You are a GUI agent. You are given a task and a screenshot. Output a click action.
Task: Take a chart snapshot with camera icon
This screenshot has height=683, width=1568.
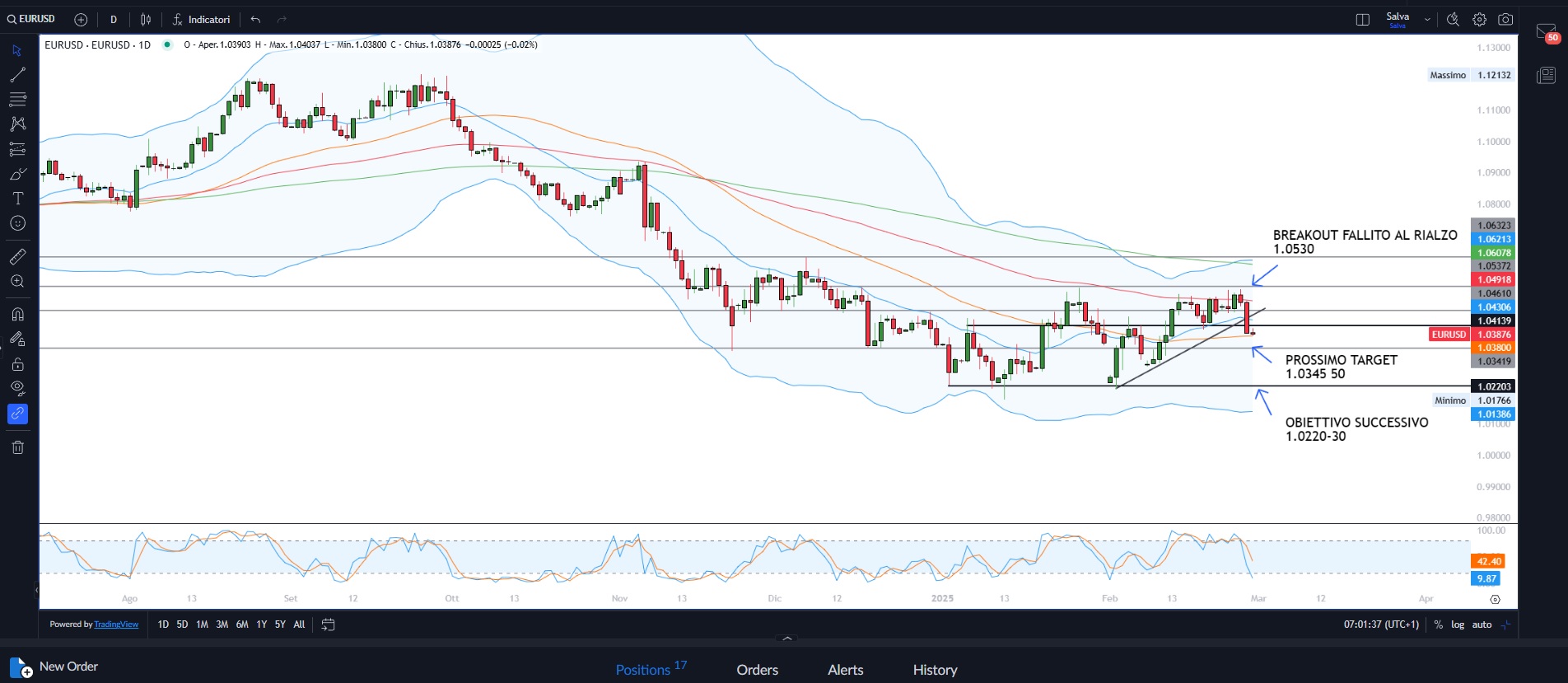(1505, 20)
